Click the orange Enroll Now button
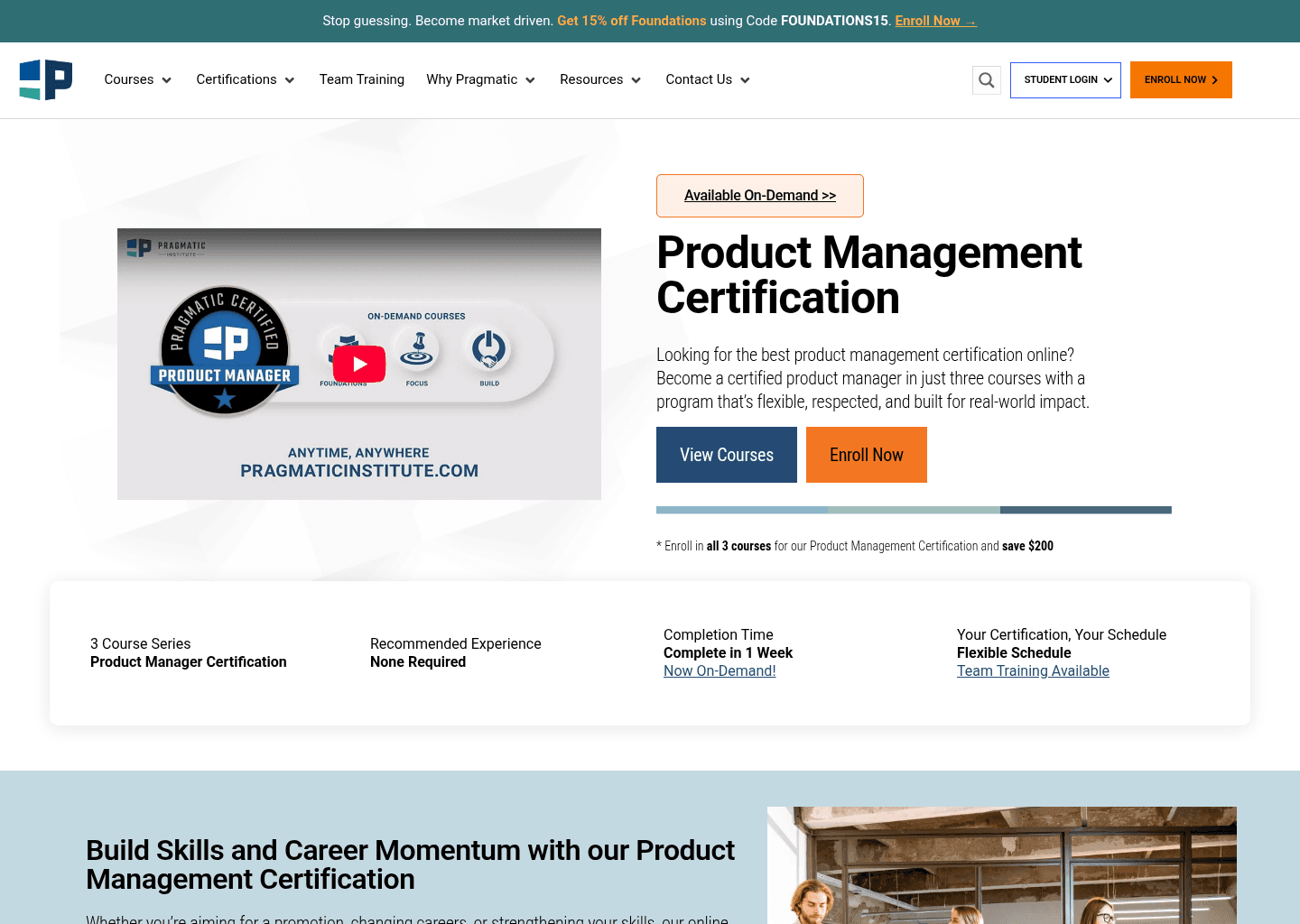The height and width of the screenshot is (924, 1300). click(x=866, y=455)
